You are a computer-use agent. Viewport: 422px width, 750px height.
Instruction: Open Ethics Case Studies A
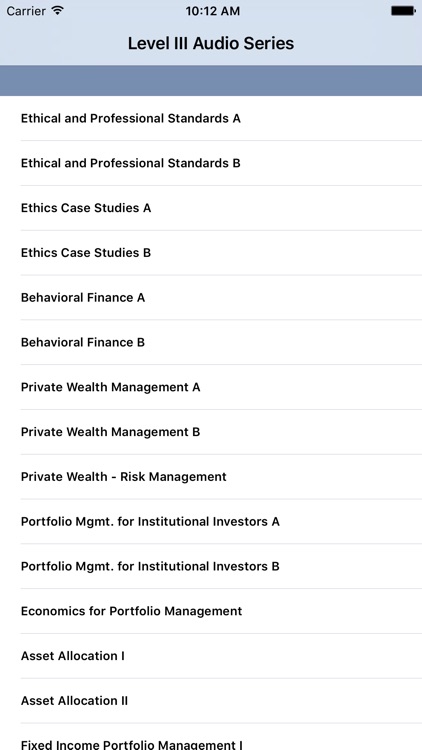(x=211, y=208)
